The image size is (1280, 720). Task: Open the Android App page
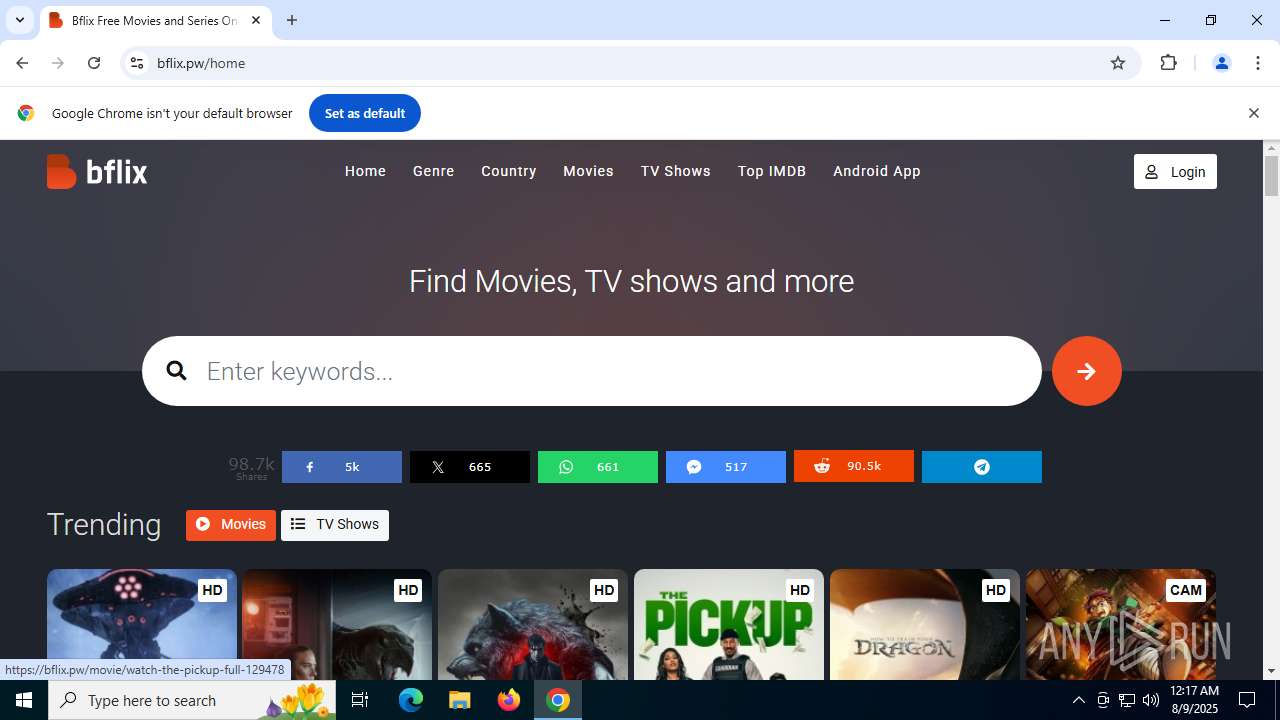click(x=877, y=171)
